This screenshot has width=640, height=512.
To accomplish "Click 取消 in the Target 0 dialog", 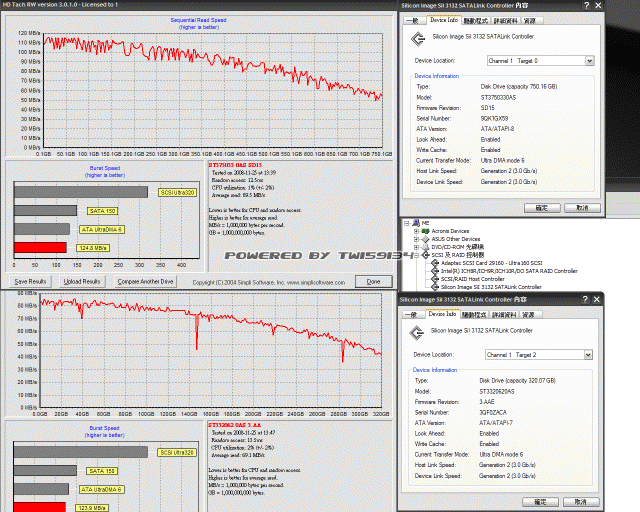I will point(582,208).
